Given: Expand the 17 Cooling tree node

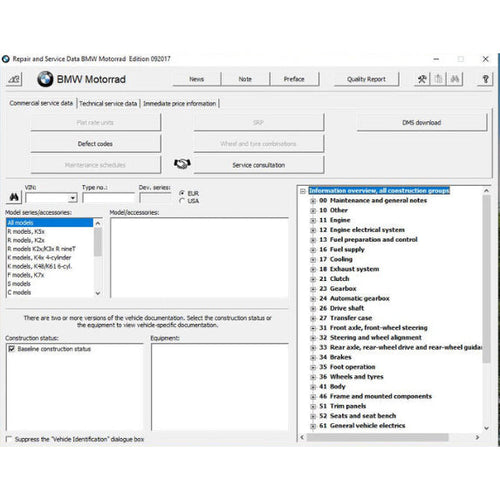Looking at the screenshot, I should click(313, 259).
